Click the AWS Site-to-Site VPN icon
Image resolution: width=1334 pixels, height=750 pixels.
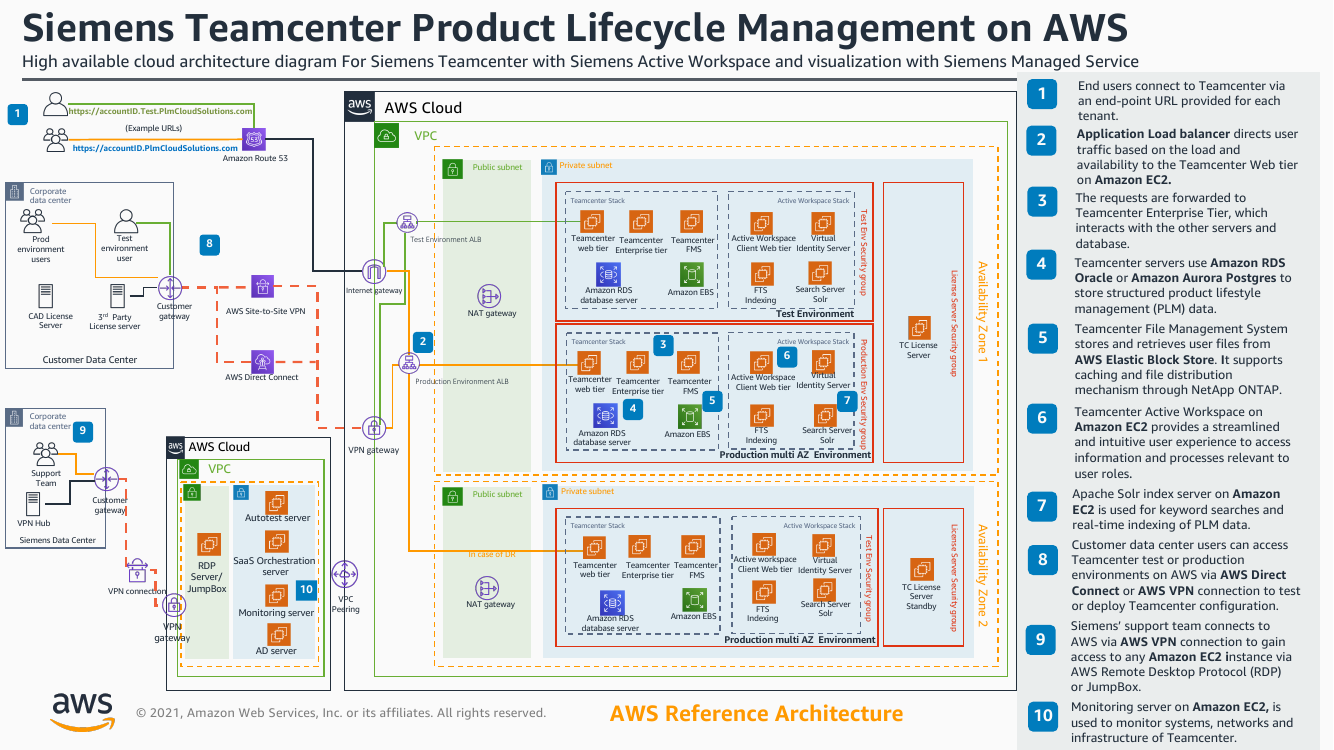262,288
